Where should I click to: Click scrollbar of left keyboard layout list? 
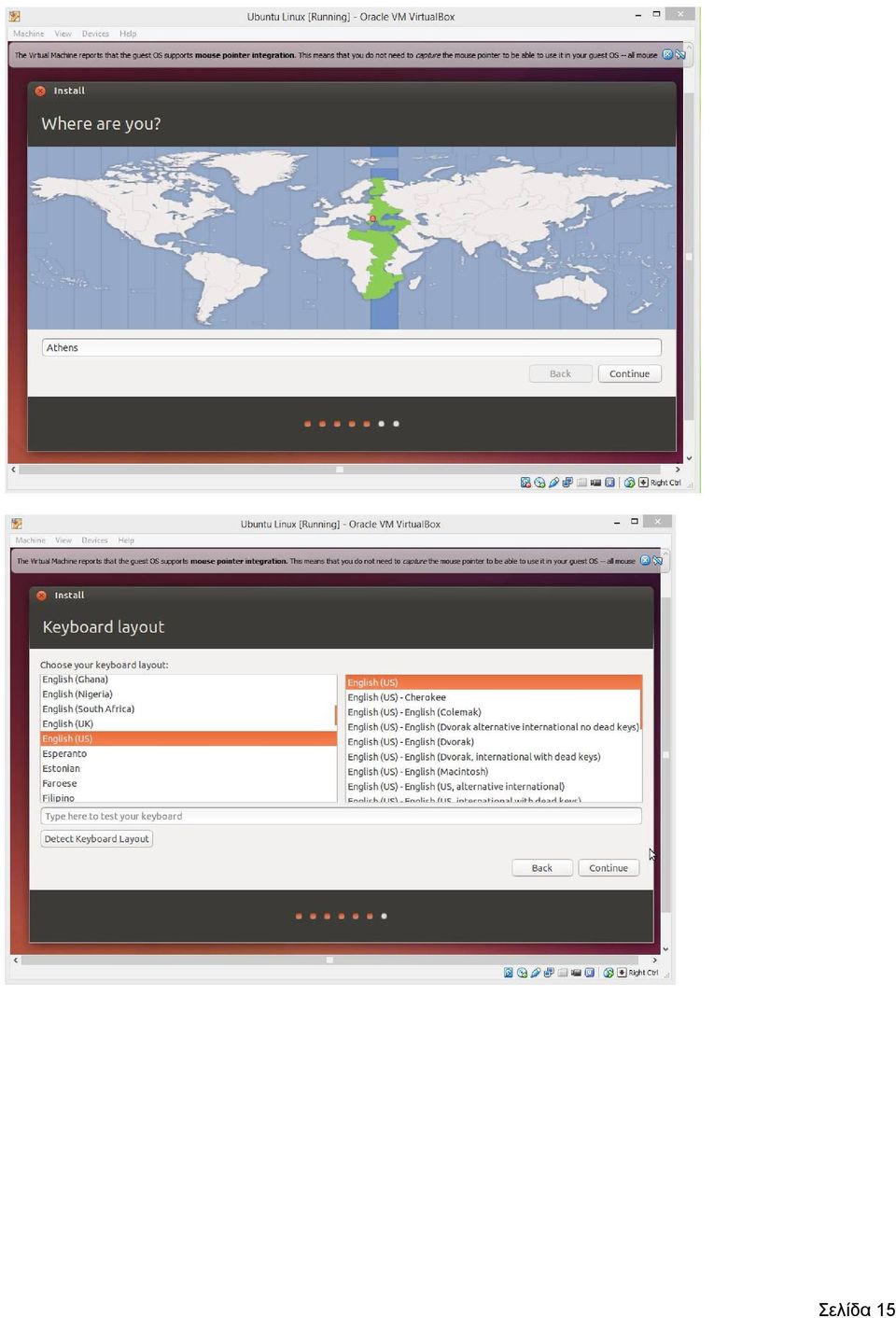(x=336, y=716)
